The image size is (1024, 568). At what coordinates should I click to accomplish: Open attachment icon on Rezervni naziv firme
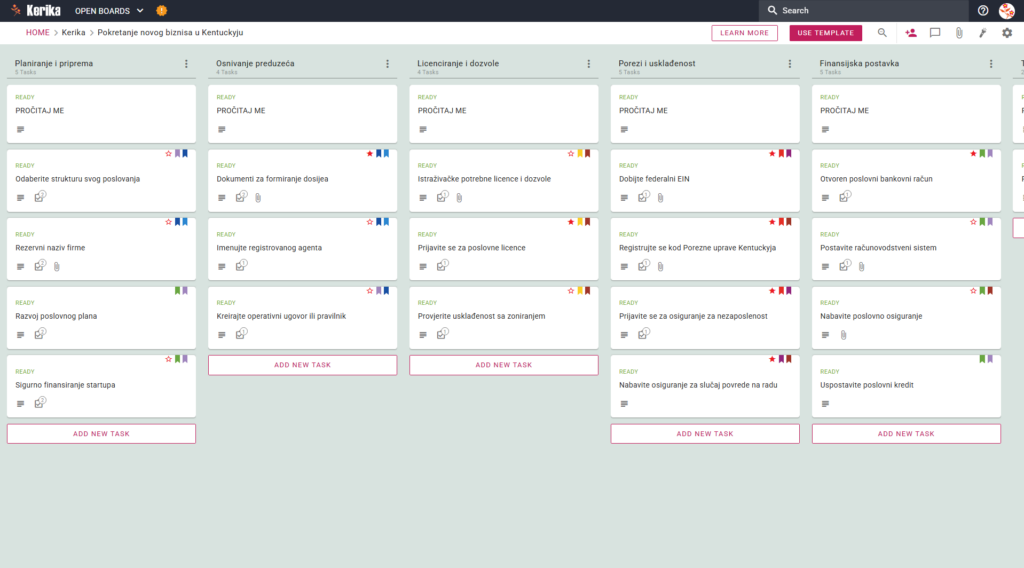pyautogui.click(x=57, y=266)
